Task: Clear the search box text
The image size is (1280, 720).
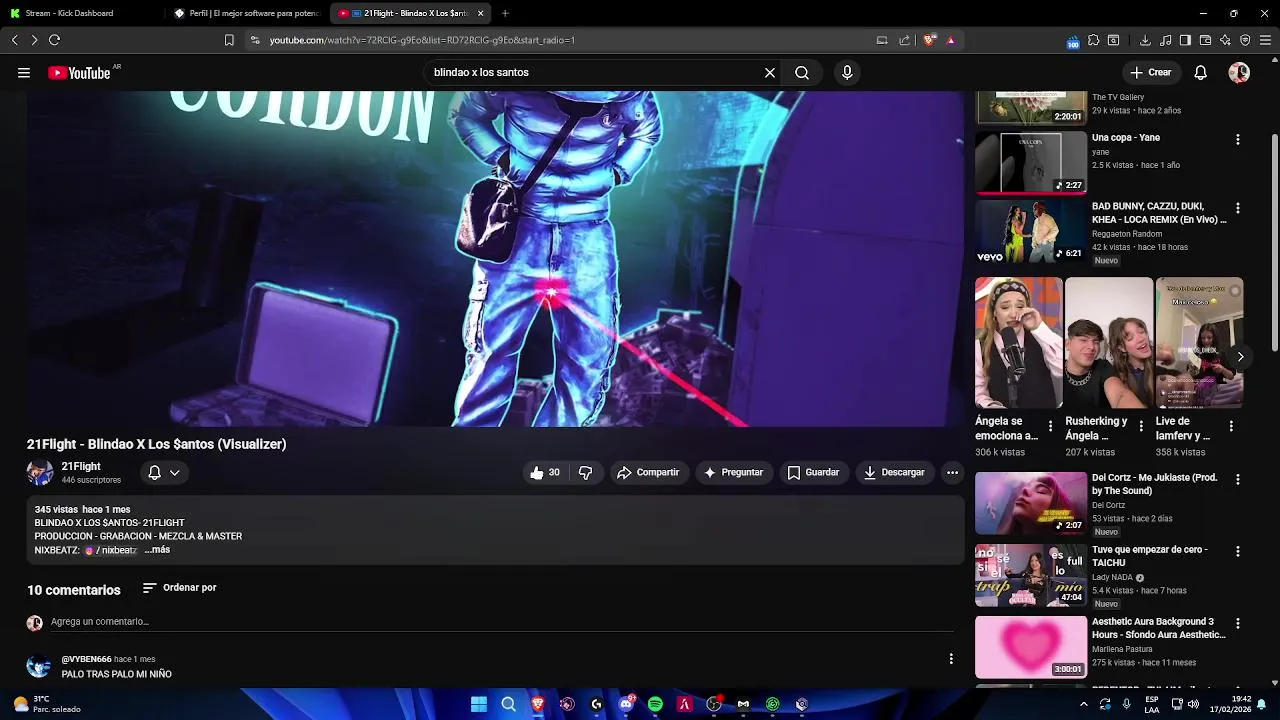Action: tap(770, 73)
